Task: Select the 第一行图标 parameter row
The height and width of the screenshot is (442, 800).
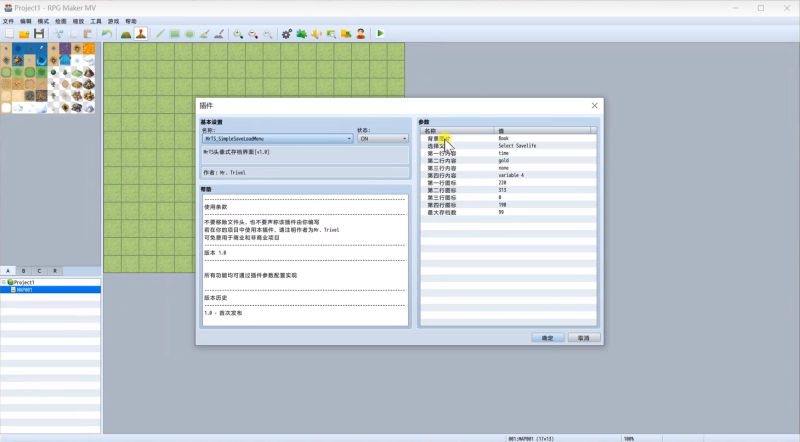Action: pyautogui.click(x=508, y=183)
